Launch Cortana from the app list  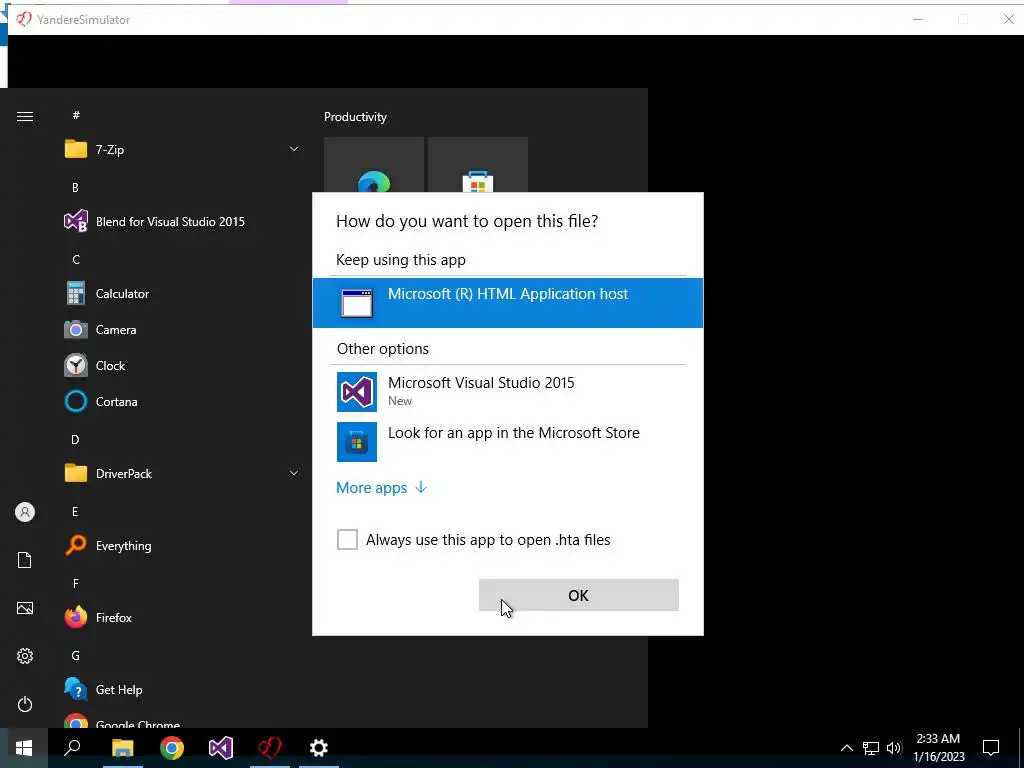pyautogui.click(x=182, y=402)
